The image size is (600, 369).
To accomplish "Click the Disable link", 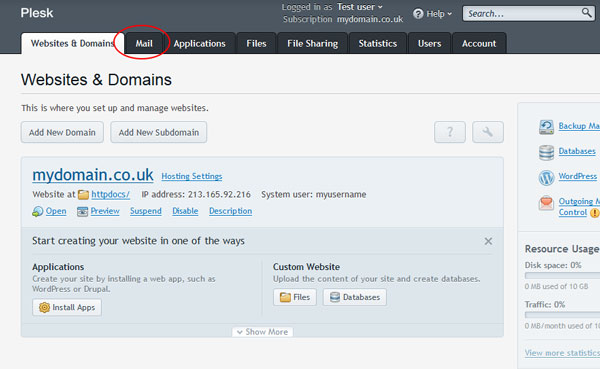I will 185,211.
